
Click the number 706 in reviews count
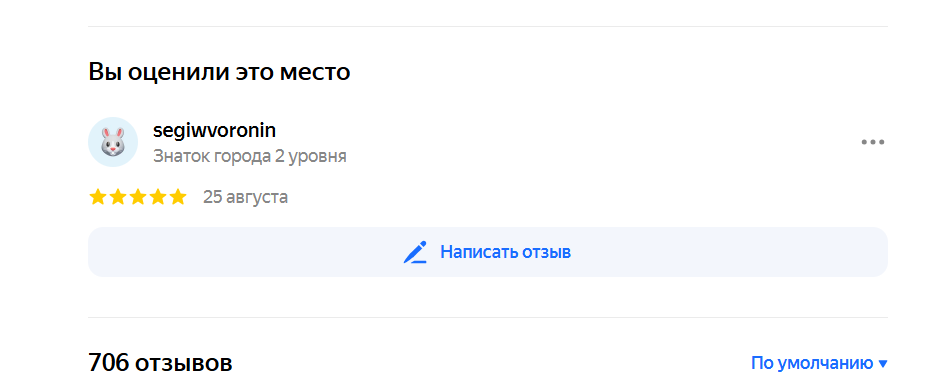(109, 363)
